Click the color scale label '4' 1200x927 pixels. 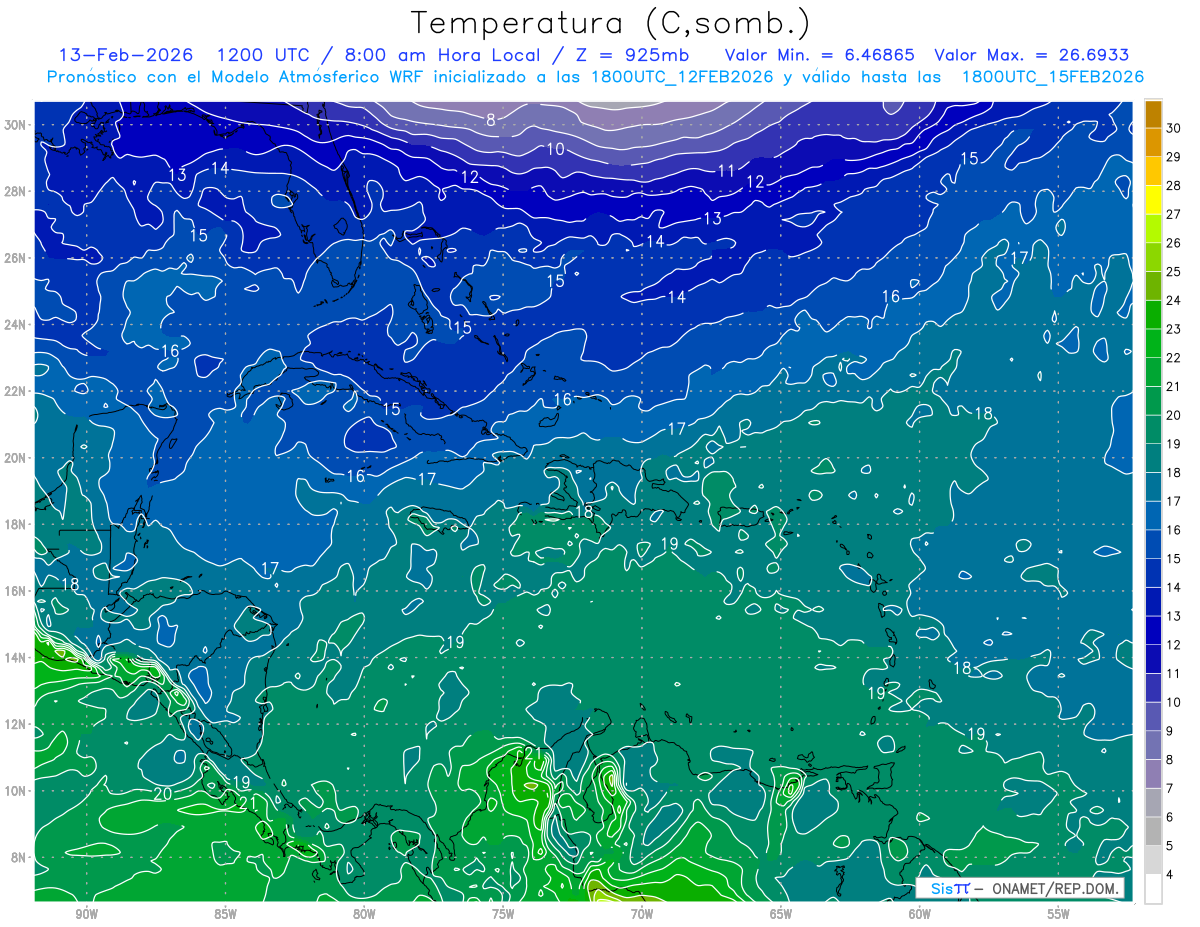click(x=1170, y=874)
